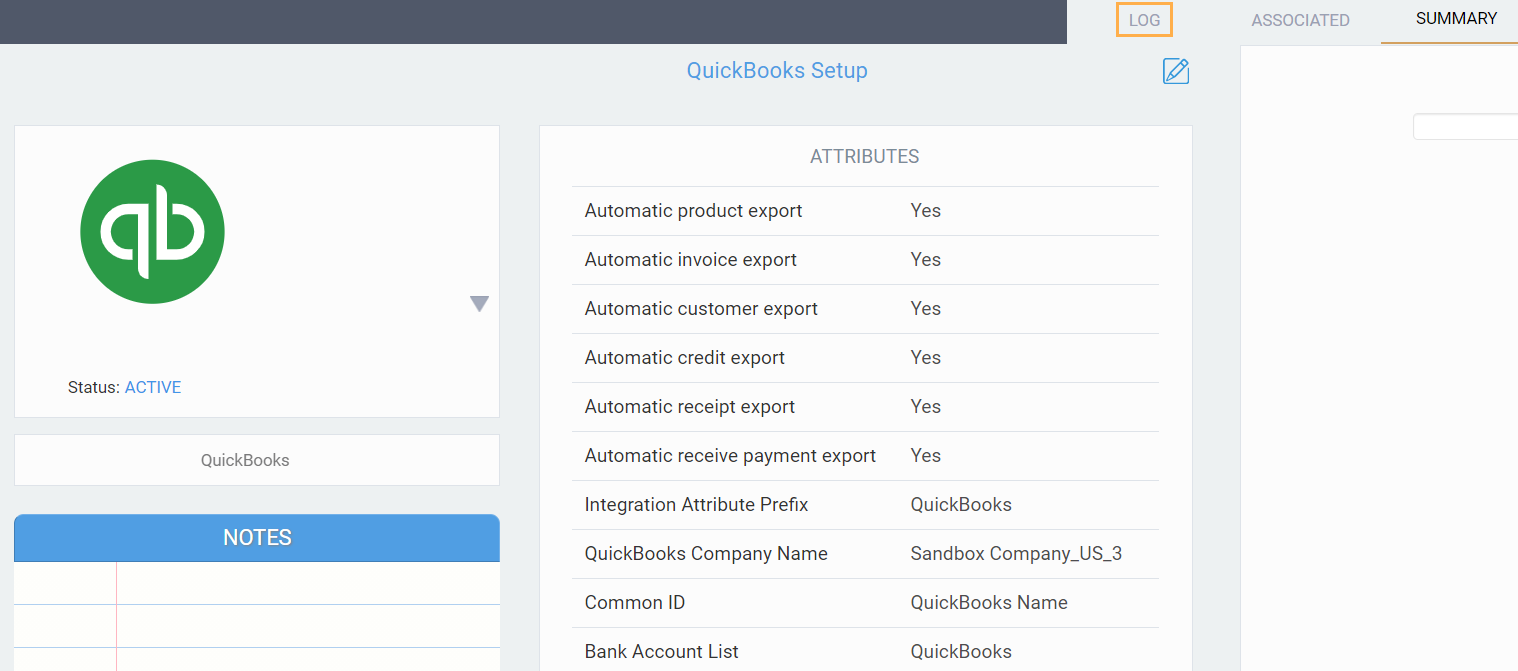Click the Sandbox Company_US_3 value

coord(1015,554)
